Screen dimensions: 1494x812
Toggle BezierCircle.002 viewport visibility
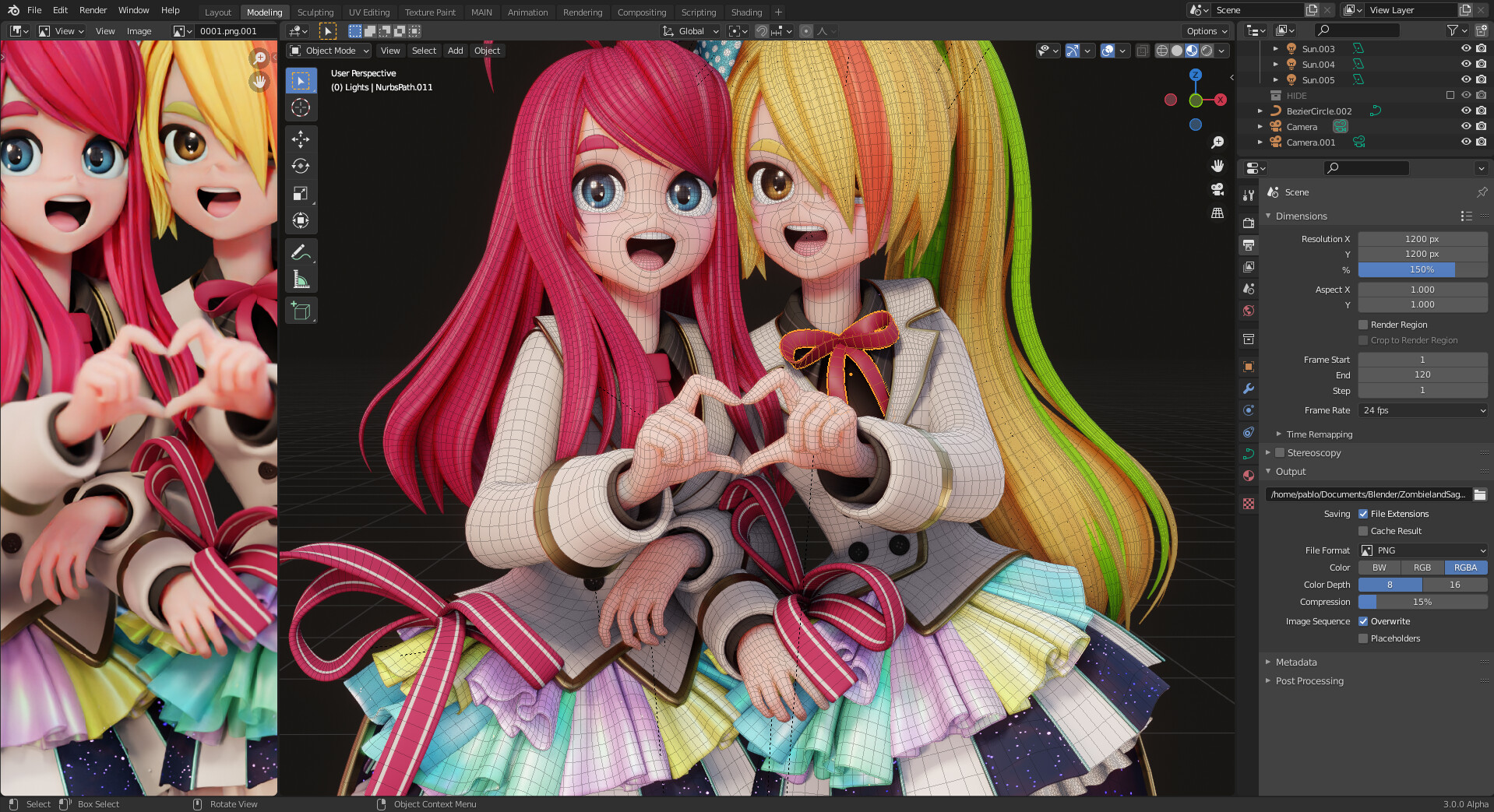[1466, 111]
